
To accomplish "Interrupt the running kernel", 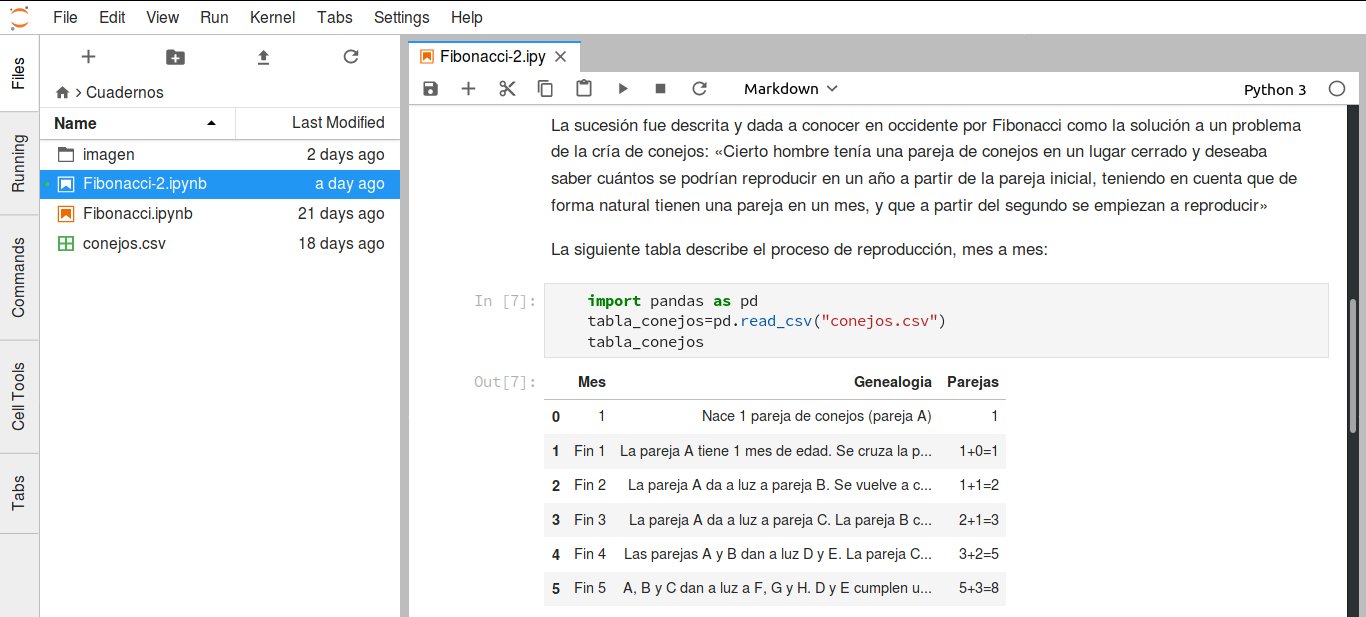I will pos(660,88).
